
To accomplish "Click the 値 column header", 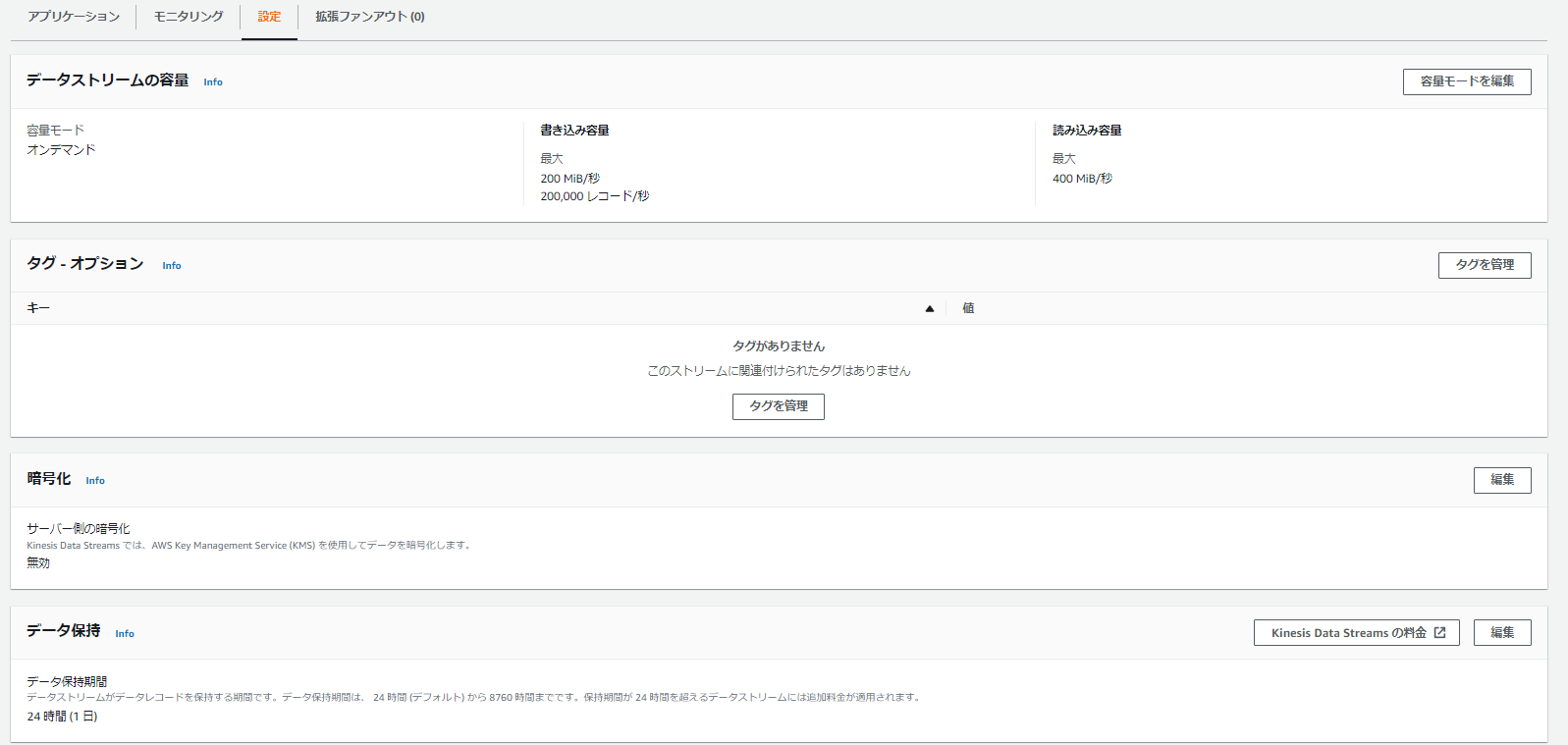I will click(968, 308).
